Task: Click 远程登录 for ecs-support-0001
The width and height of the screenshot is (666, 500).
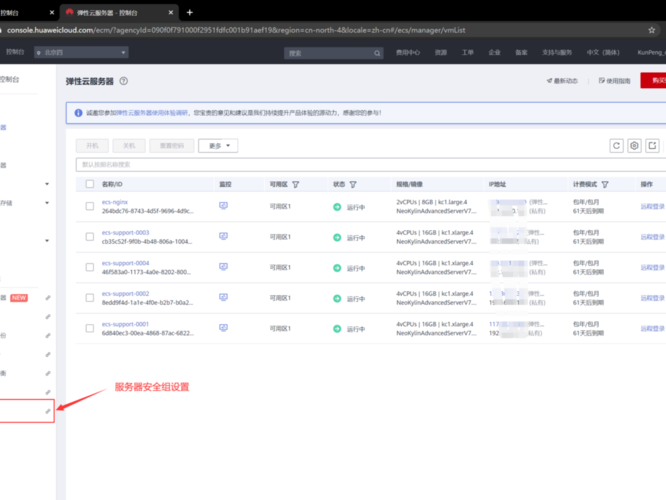Action: click(x=652, y=329)
